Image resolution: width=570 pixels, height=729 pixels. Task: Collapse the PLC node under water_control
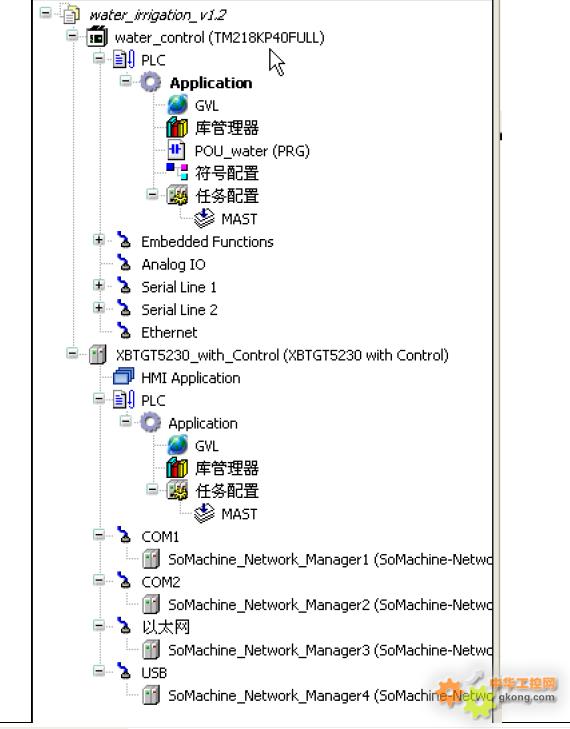(99, 58)
